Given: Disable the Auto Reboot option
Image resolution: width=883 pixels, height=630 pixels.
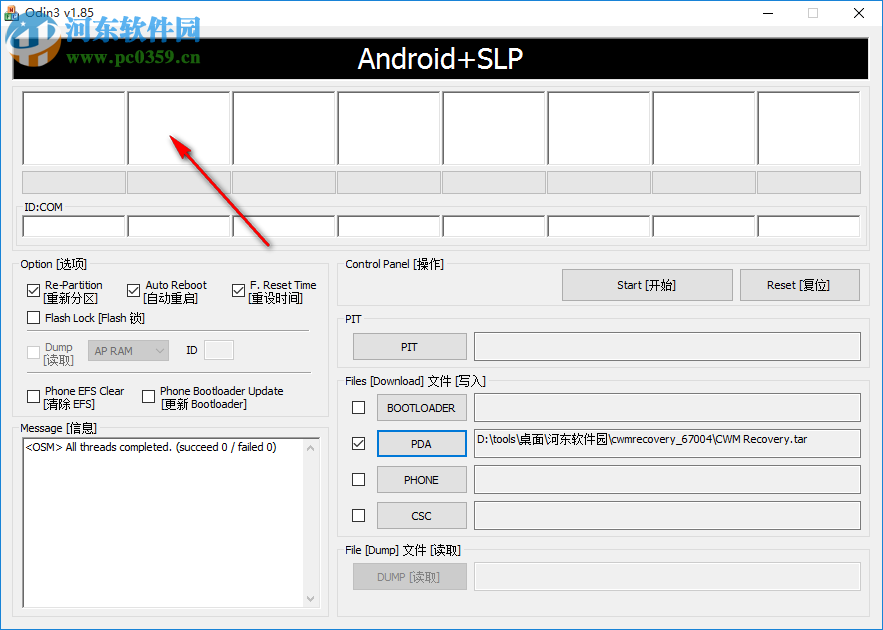Looking at the screenshot, I should coord(133,290).
